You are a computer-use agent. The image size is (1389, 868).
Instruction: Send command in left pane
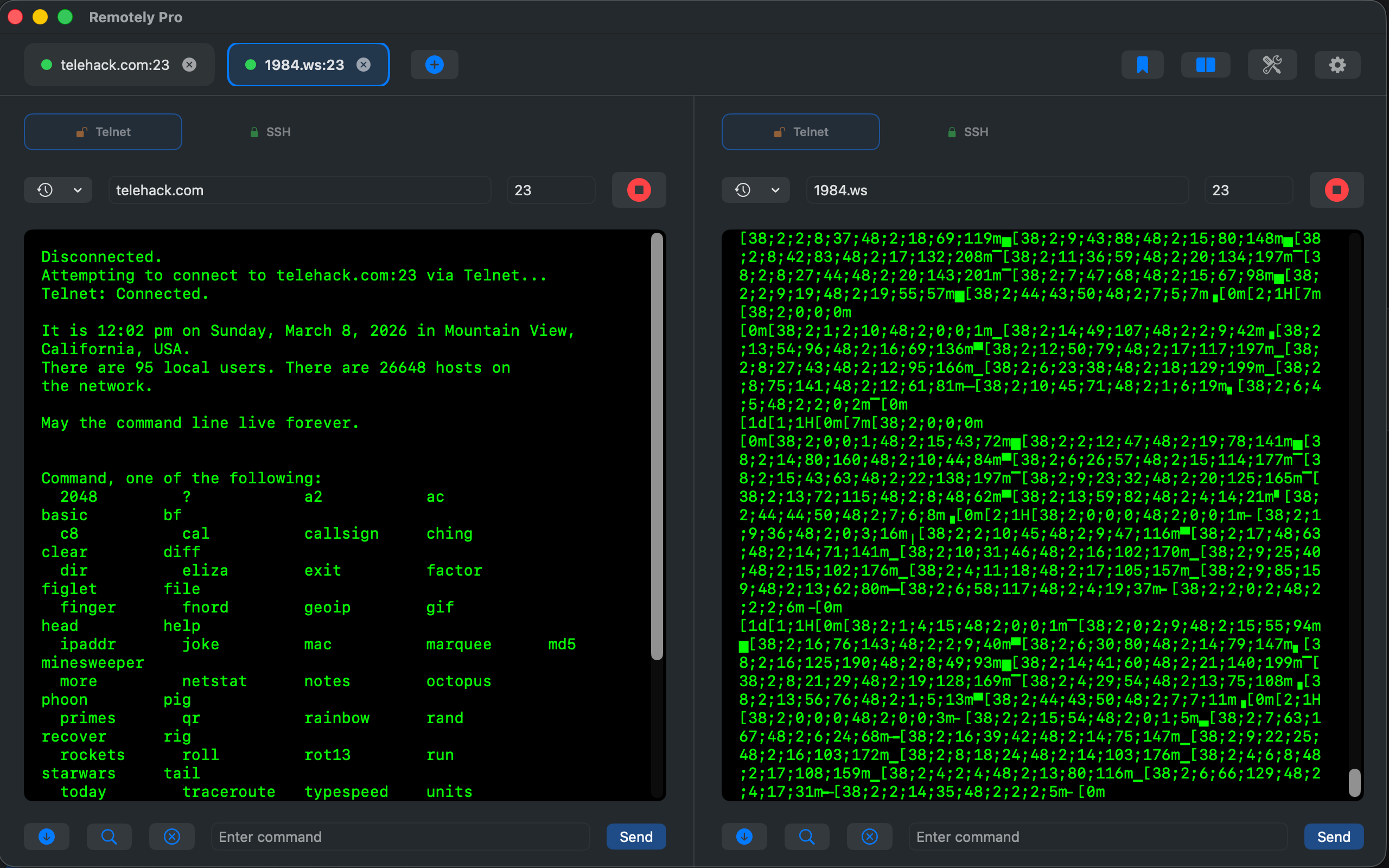[x=636, y=837]
